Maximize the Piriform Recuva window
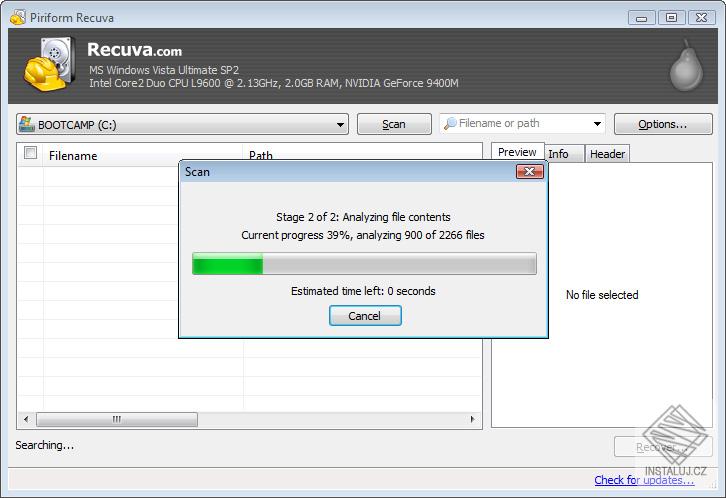Screen dimensions: 726x498 (671, 18)
